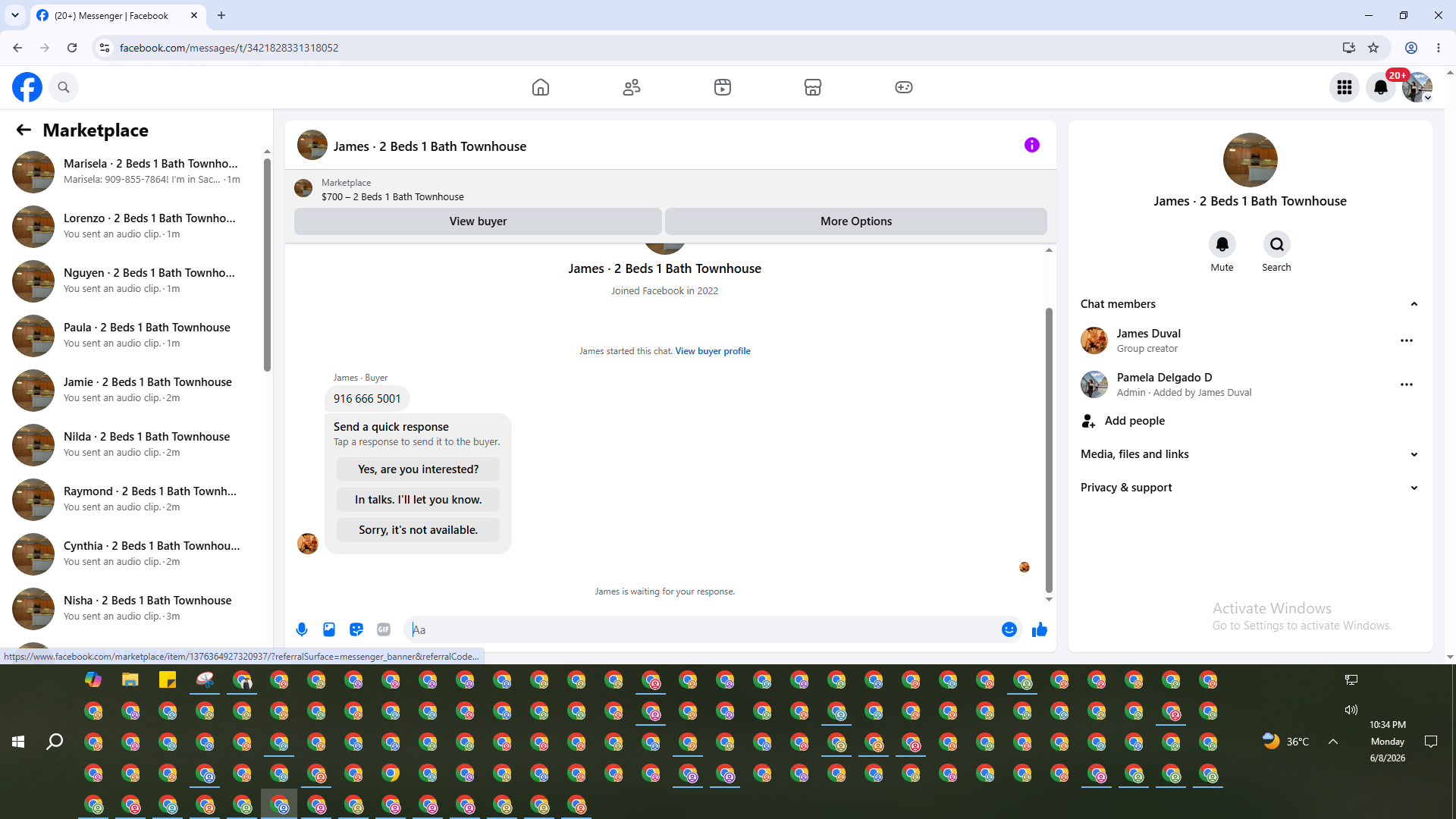This screenshot has height=819, width=1456.
Task: Open Raymond's townhouse conversation
Action: click(133, 499)
